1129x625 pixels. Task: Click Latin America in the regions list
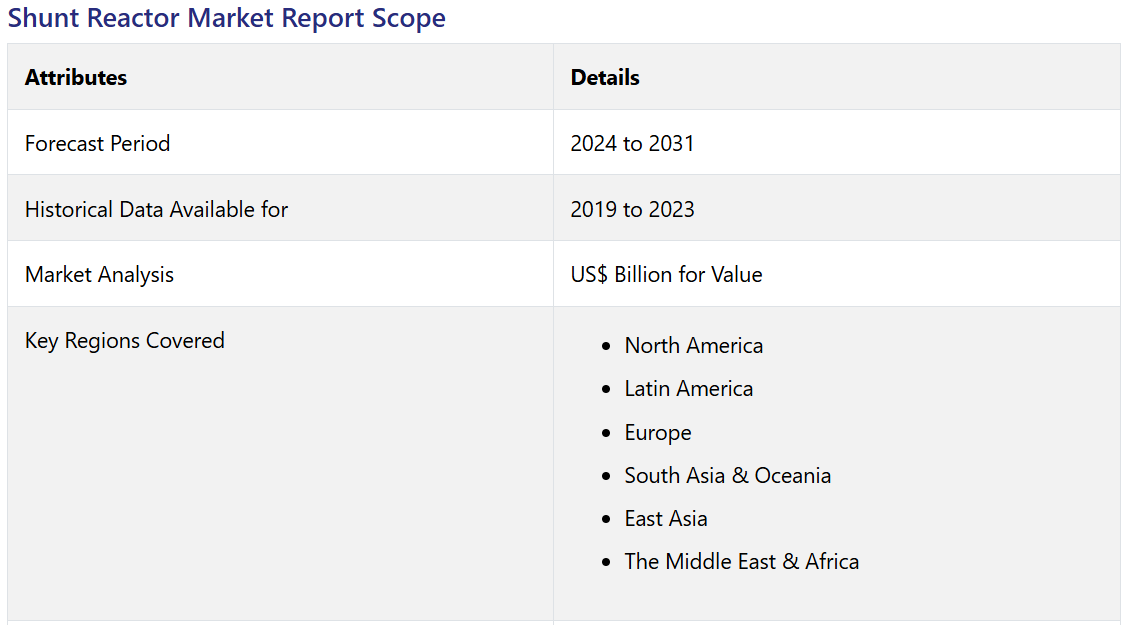point(688,388)
